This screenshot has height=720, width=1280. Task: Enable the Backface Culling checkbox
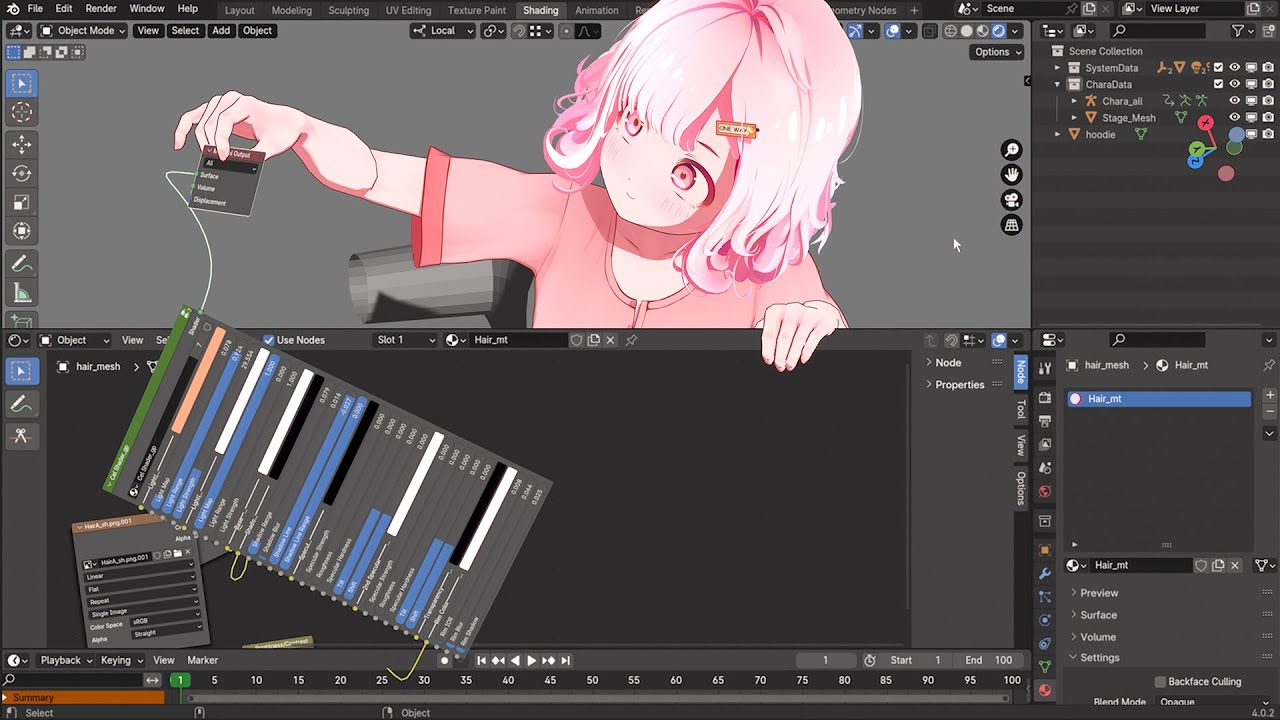pos(1160,682)
